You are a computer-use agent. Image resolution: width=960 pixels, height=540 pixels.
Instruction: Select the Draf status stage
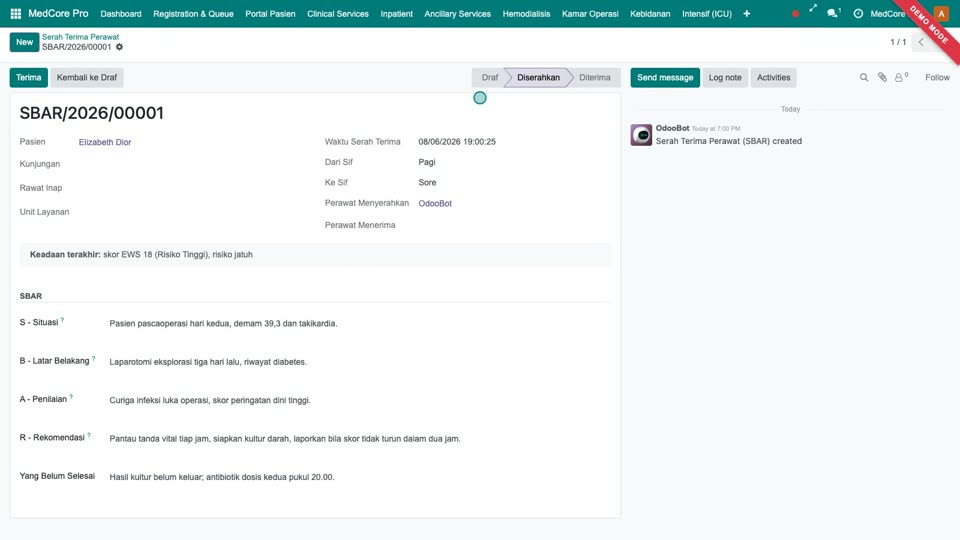489,78
